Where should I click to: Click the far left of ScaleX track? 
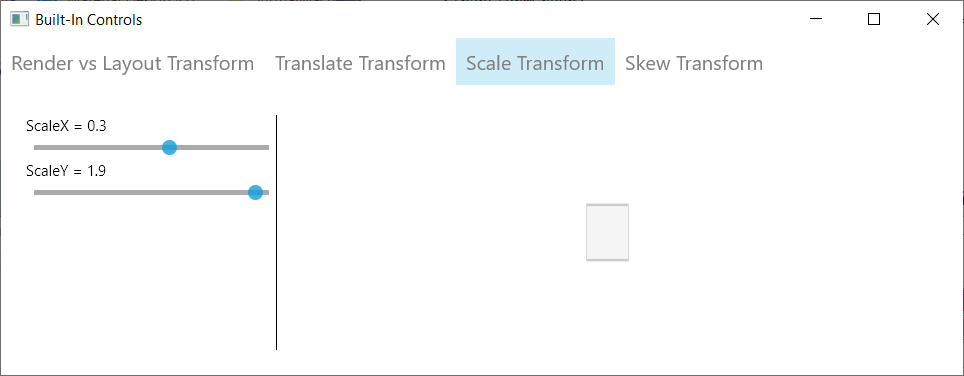tap(37, 147)
